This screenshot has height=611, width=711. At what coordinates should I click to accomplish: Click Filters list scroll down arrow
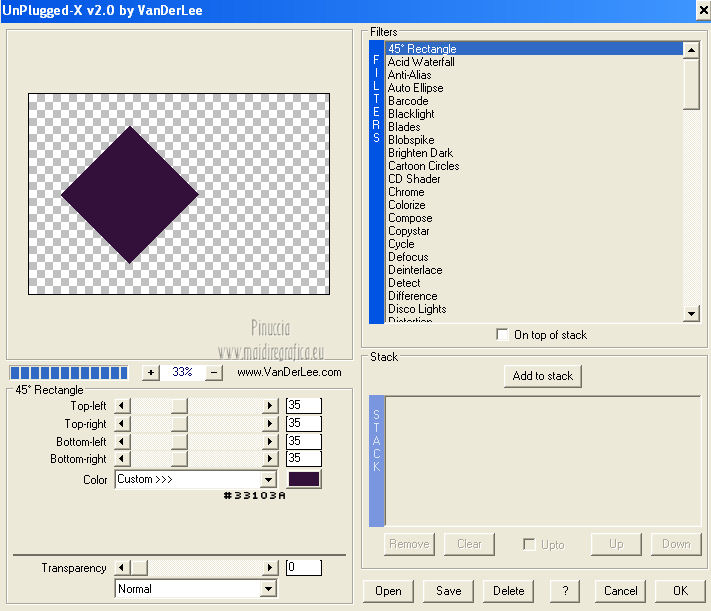tap(691, 313)
